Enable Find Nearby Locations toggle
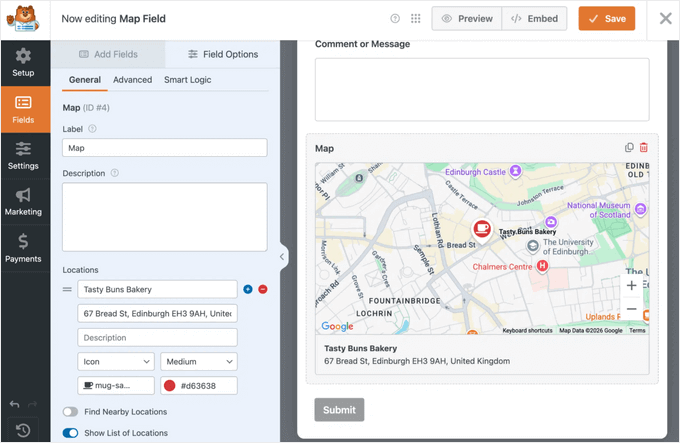 pyautogui.click(x=70, y=411)
